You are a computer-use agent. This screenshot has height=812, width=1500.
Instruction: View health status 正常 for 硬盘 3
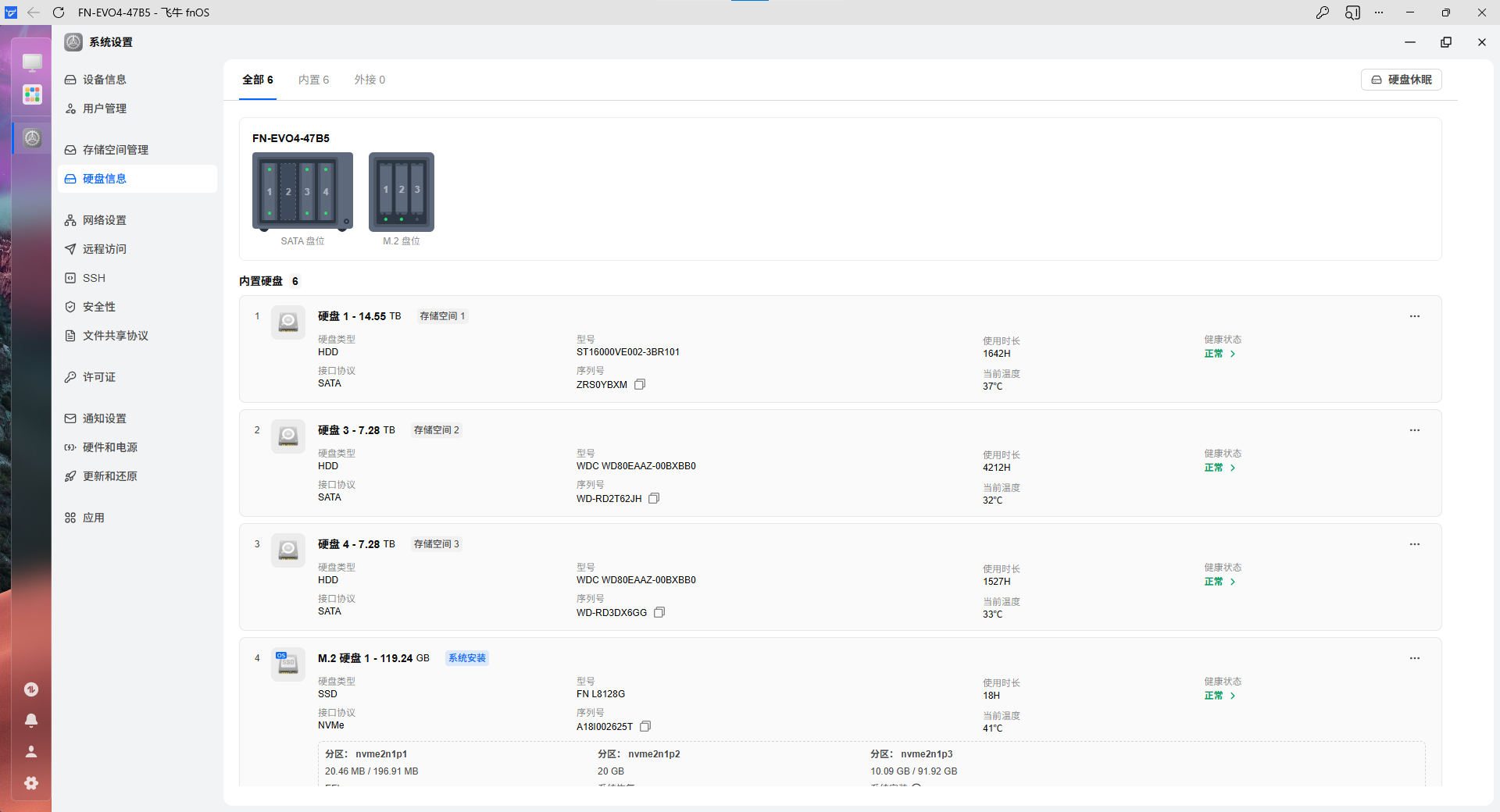(x=1220, y=468)
